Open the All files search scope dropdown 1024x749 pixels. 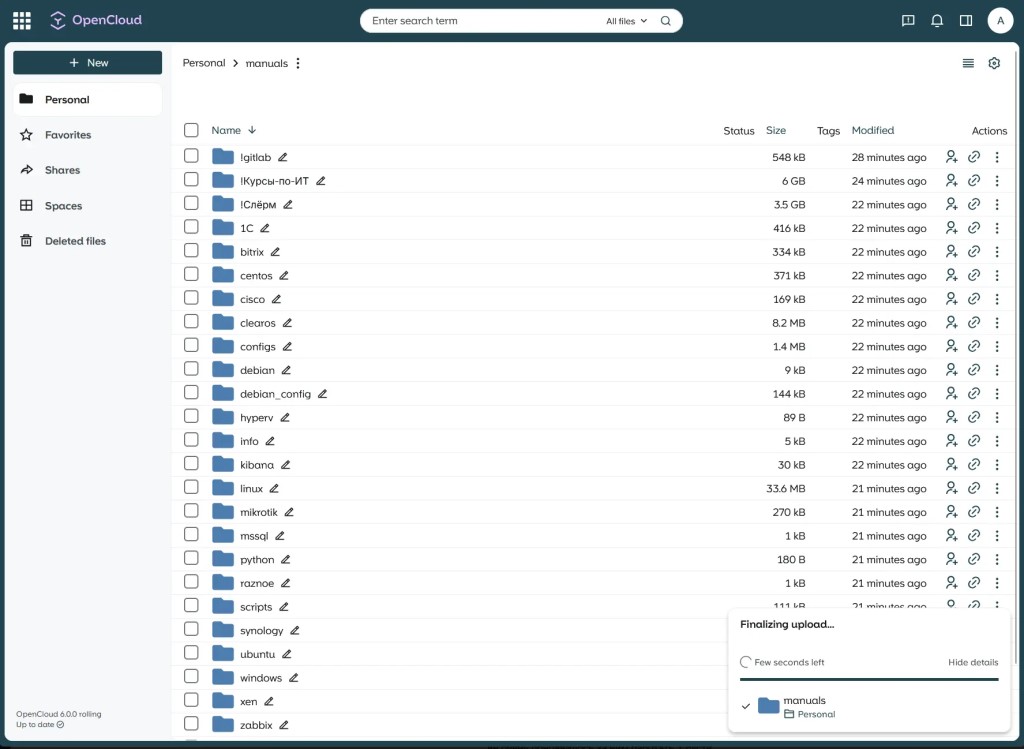click(x=627, y=21)
